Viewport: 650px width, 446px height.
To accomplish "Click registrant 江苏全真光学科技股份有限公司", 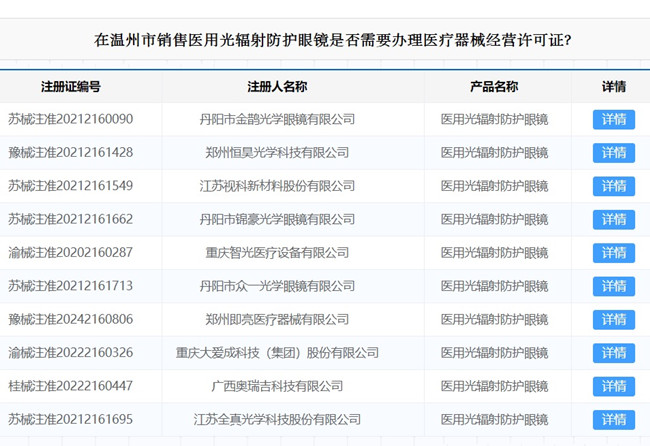I will click(x=277, y=419).
